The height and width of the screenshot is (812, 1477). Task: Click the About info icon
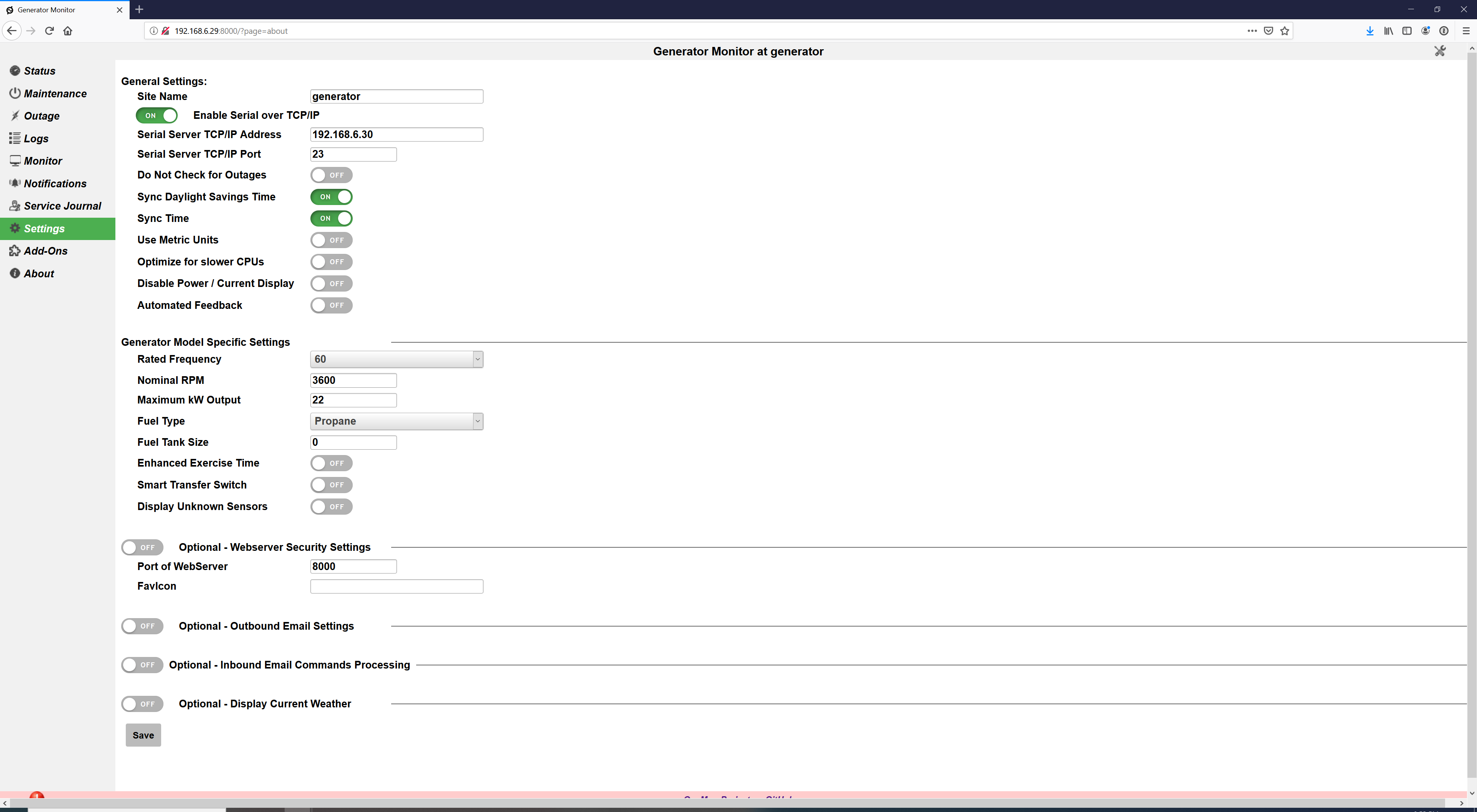[15, 273]
